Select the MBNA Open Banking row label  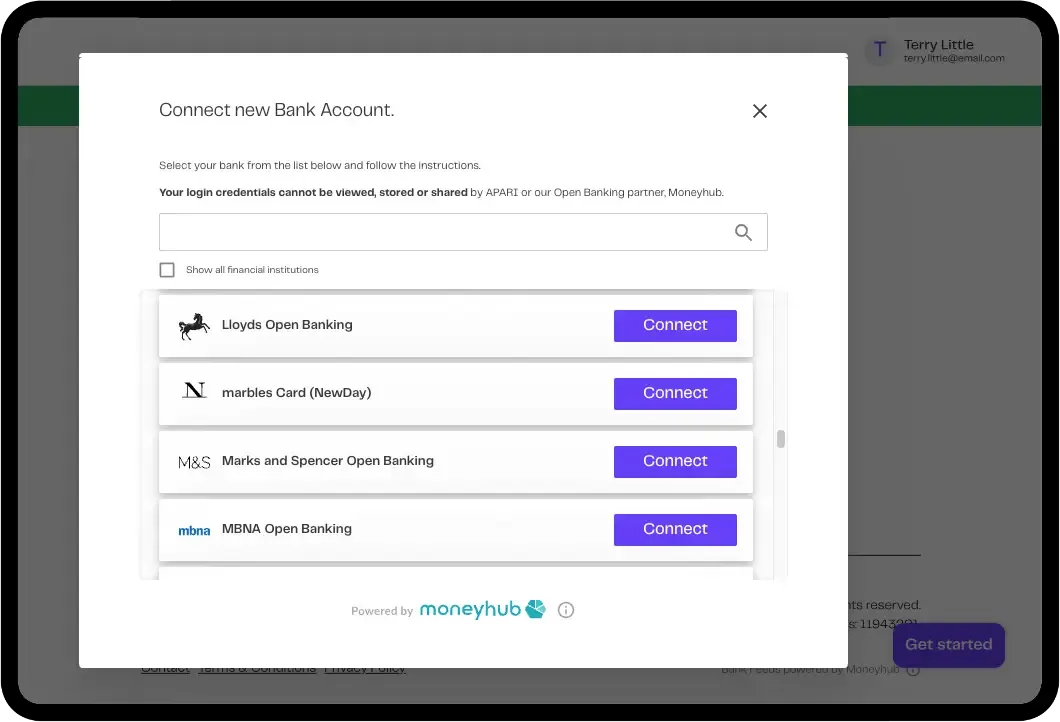[x=287, y=529]
